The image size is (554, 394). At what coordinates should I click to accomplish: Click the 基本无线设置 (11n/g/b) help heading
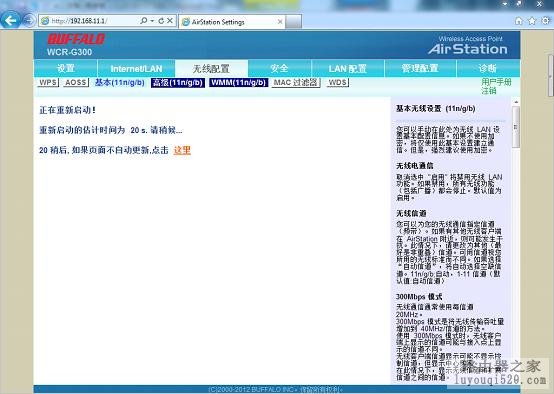[436, 108]
